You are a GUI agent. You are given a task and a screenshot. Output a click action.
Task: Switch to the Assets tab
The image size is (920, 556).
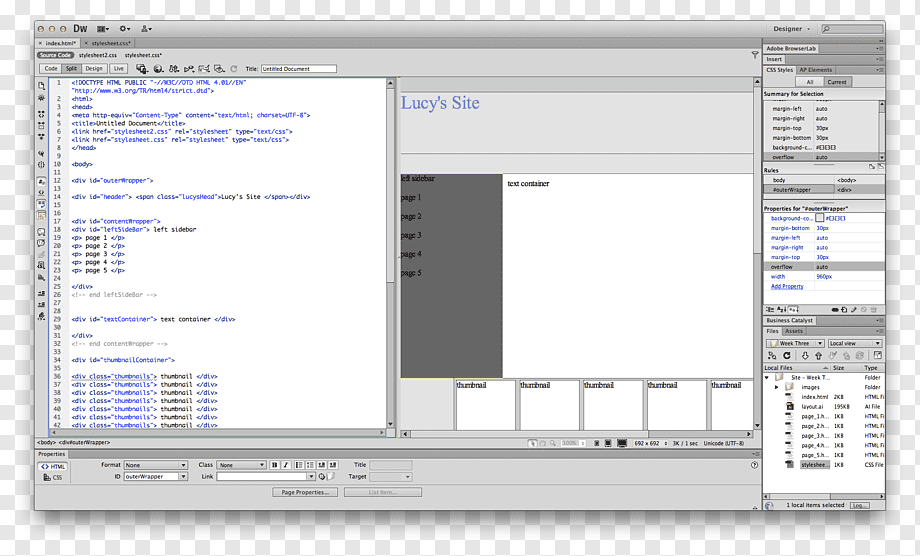pyautogui.click(x=794, y=331)
